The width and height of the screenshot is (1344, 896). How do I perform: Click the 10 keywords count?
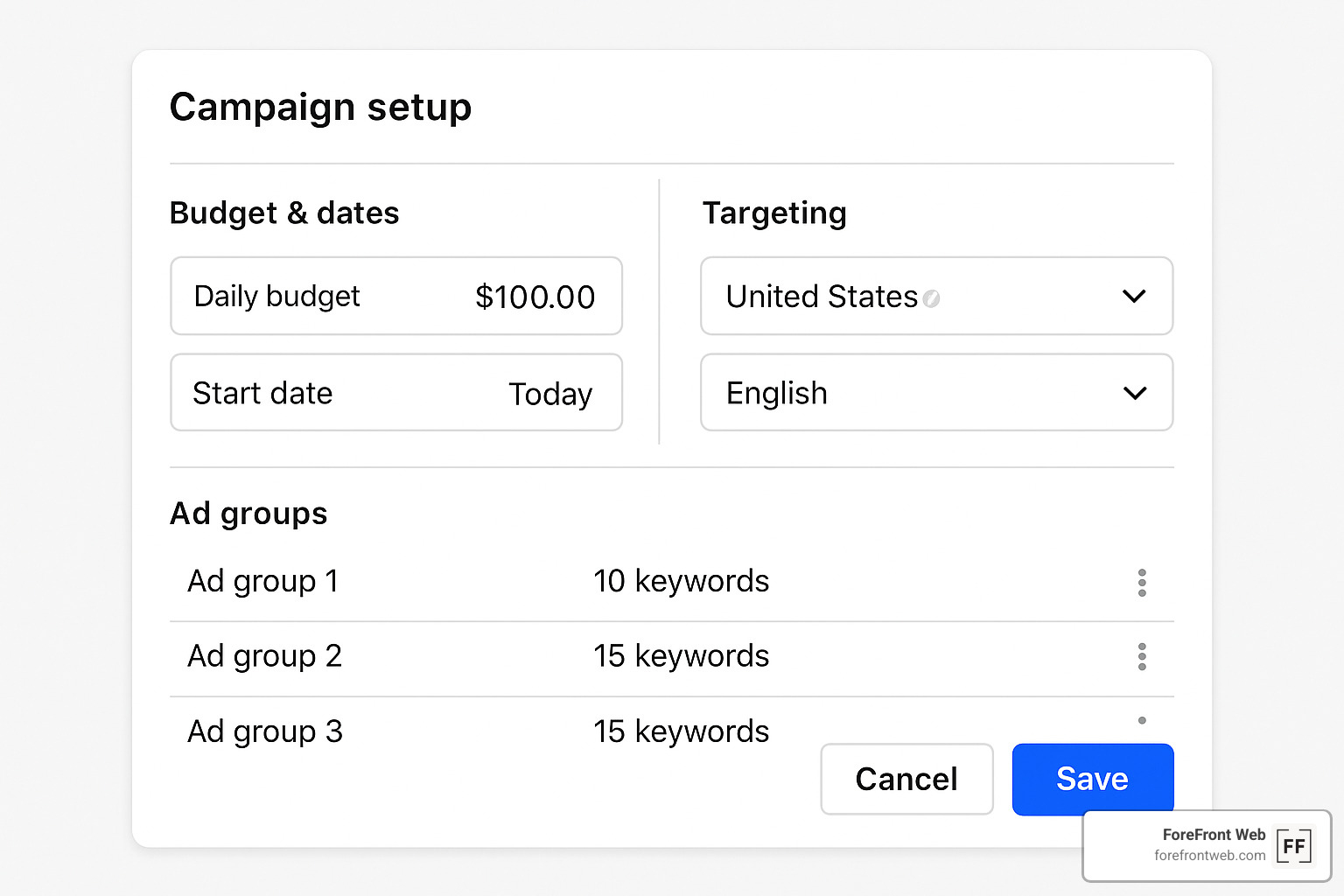pyautogui.click(x=681, y=581)
